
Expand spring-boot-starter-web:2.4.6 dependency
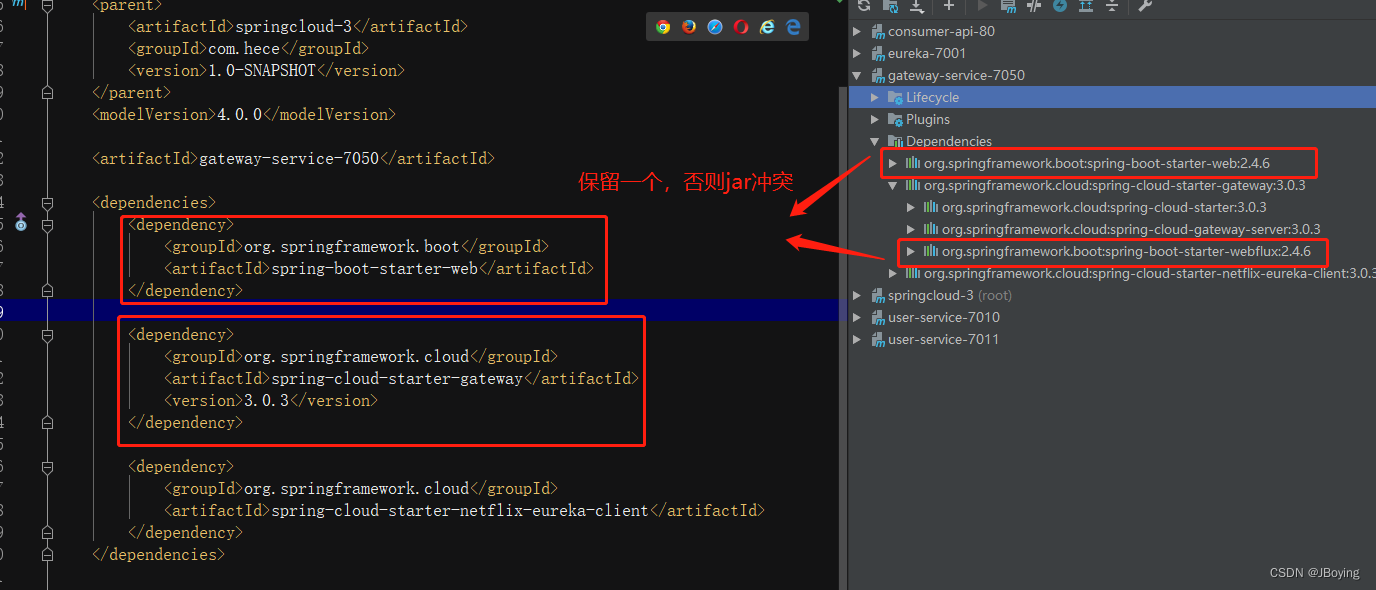click(893, 163)
